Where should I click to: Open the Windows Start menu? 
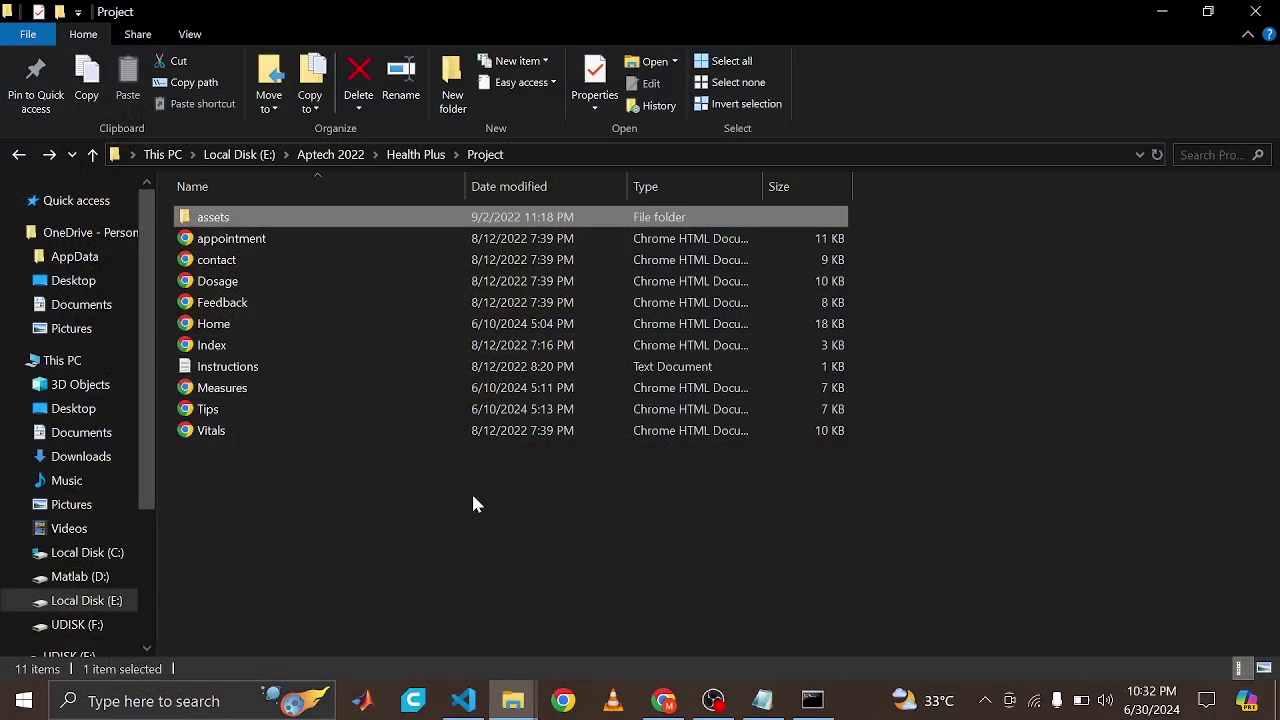pyautogui.click(x=24, y=700)
